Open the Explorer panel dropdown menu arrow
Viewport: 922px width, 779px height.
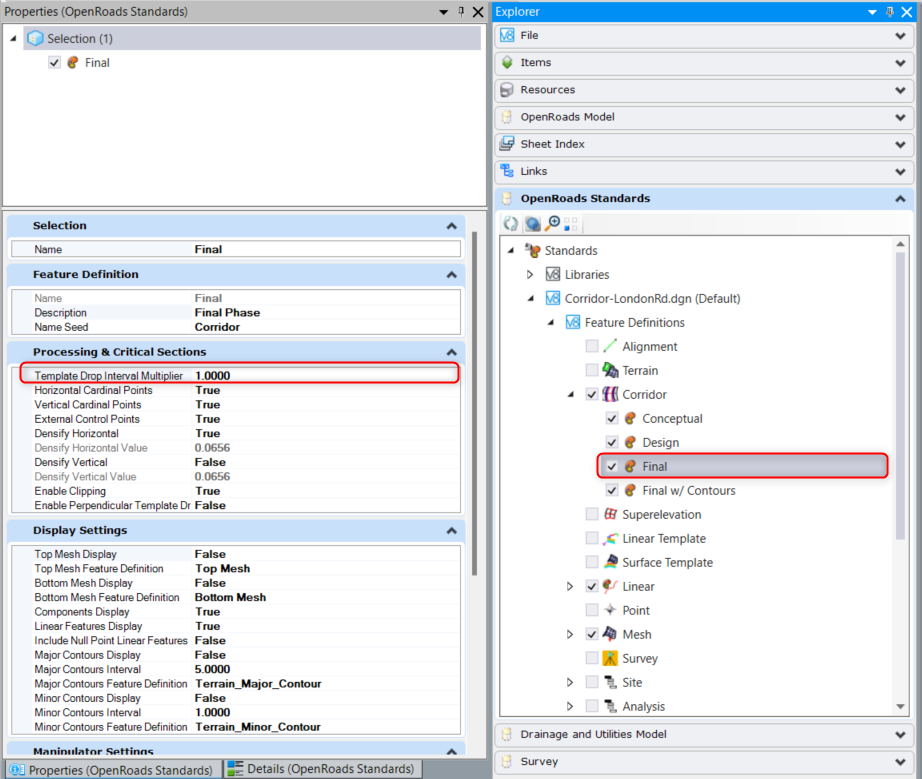[x=873, y=12]
